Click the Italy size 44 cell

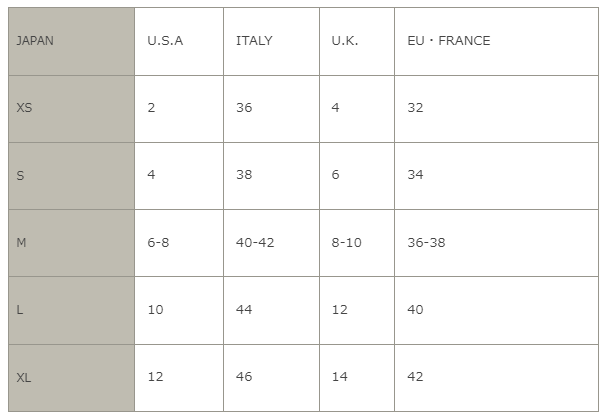tap(271, 310)
